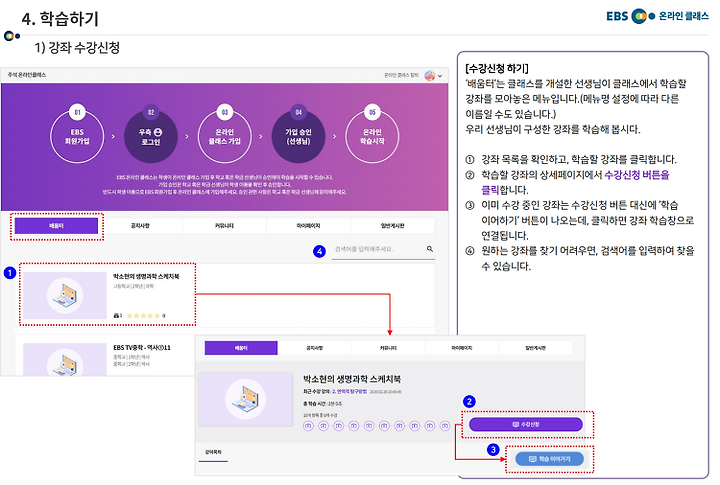
Task: Switch to the 강의목차 tab below the course details
Action: click(214, 452)
